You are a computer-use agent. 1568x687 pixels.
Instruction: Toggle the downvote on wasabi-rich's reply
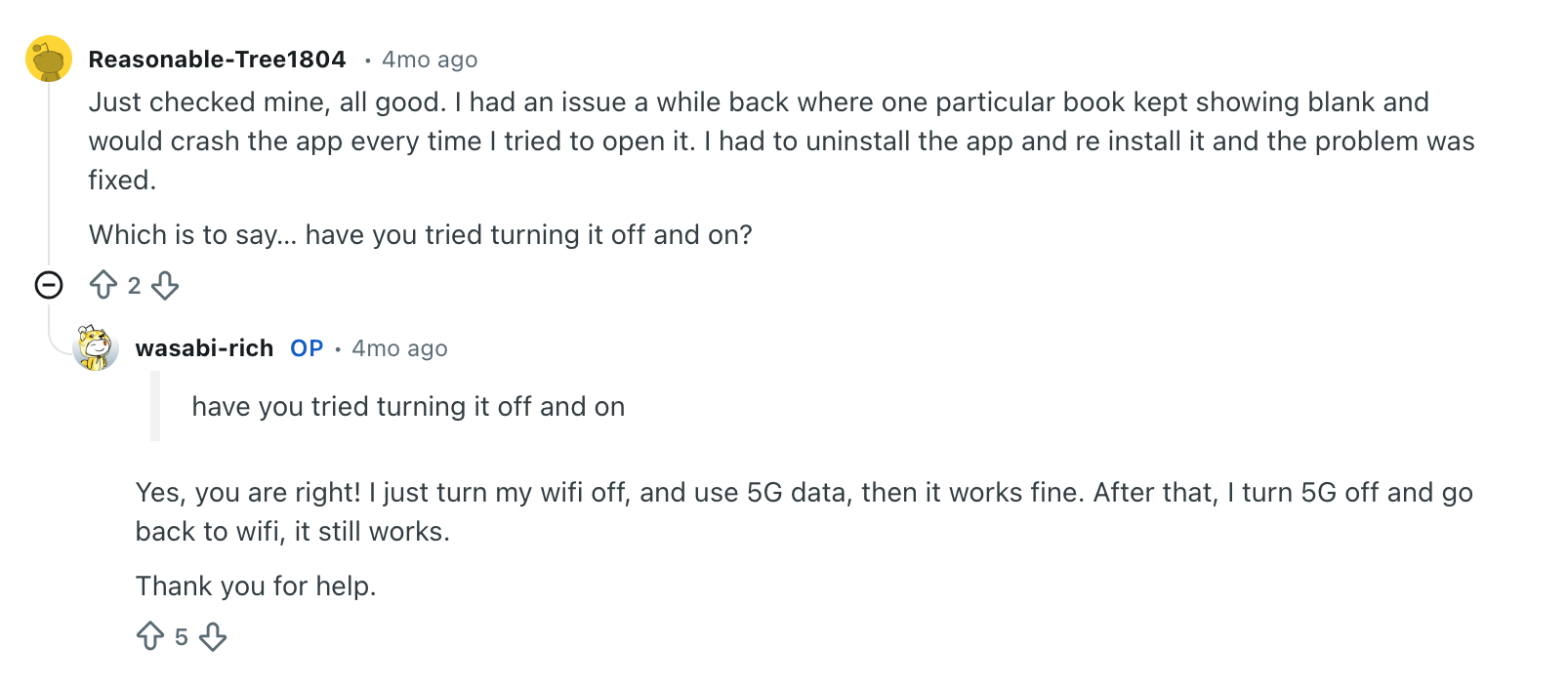tap(212, 636)
